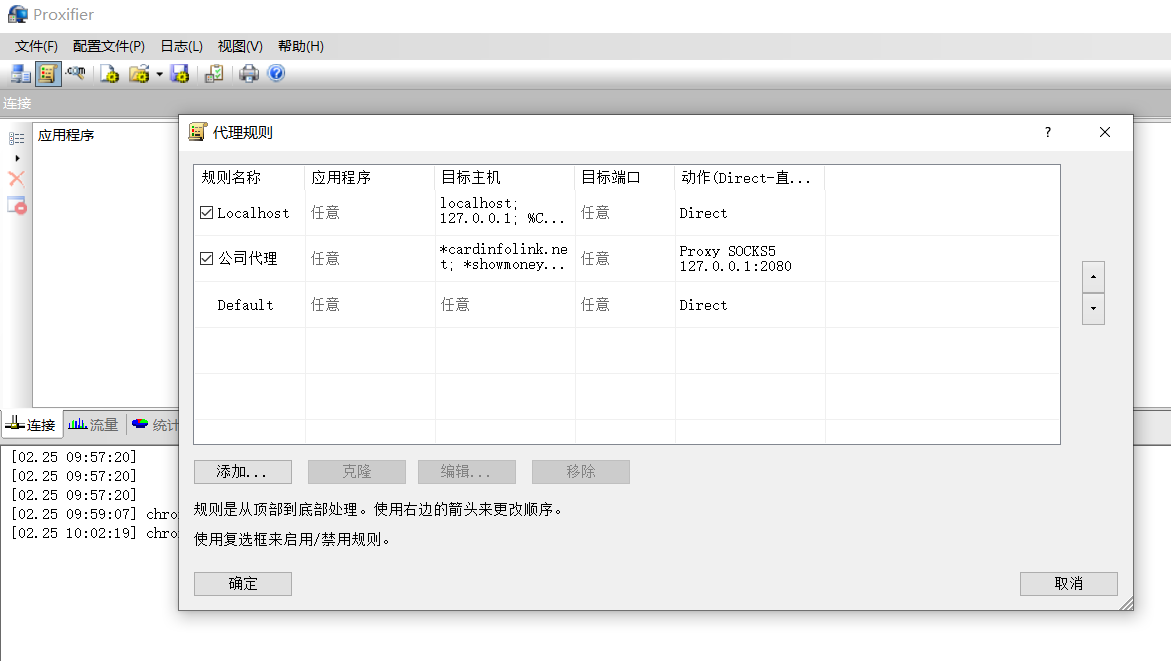Click target host localhost; 127.0.0.1 cell
The width and height of the screenshot is (1171, 661).
click(x=505, y=211)
